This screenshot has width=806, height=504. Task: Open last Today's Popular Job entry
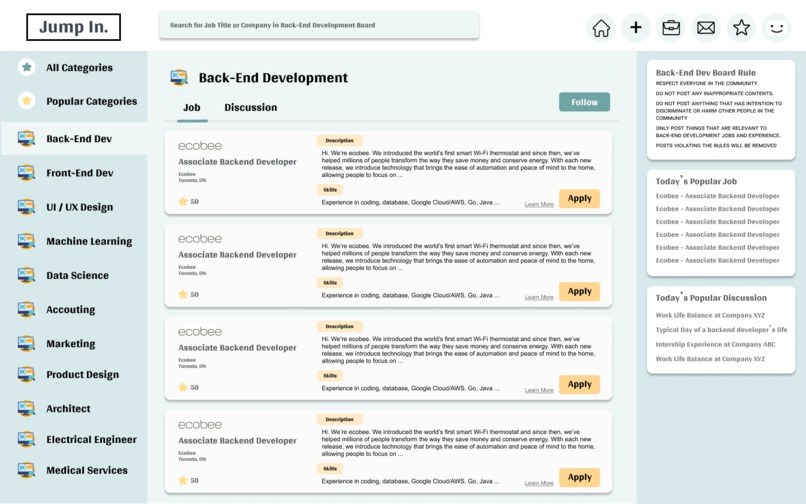coord(718,260)
